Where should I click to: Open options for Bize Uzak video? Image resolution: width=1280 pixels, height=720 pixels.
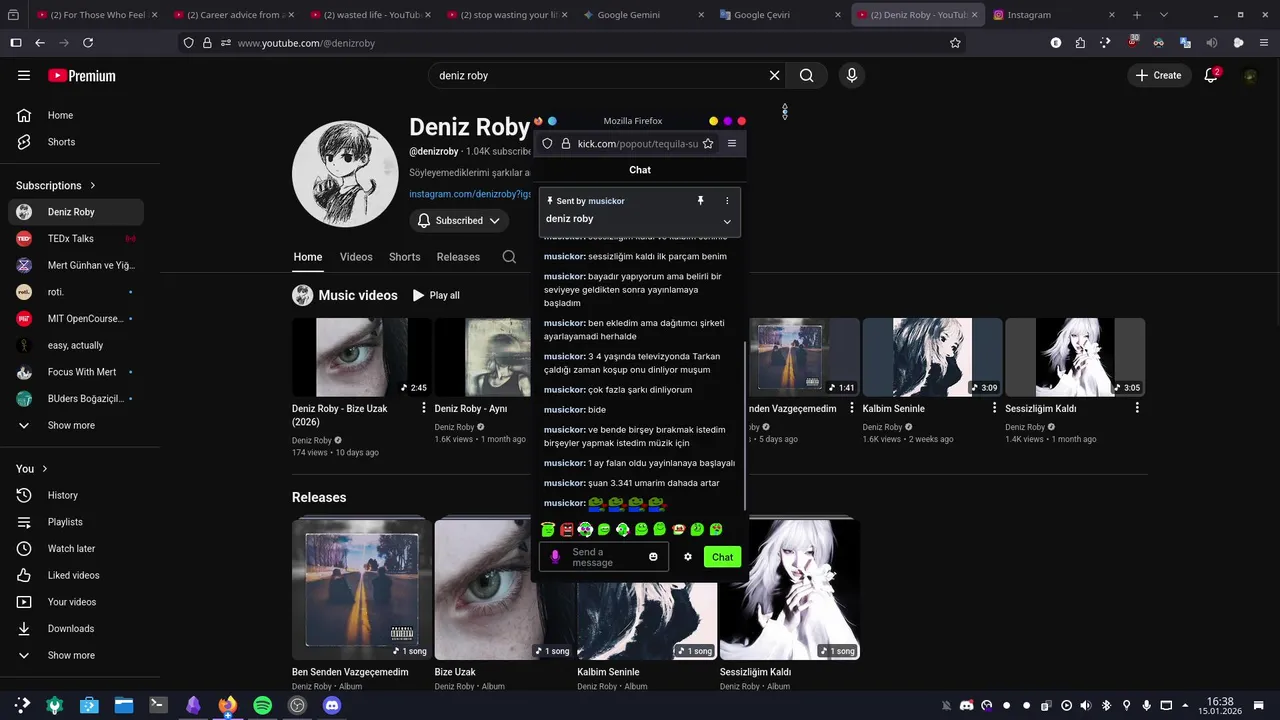424,408
